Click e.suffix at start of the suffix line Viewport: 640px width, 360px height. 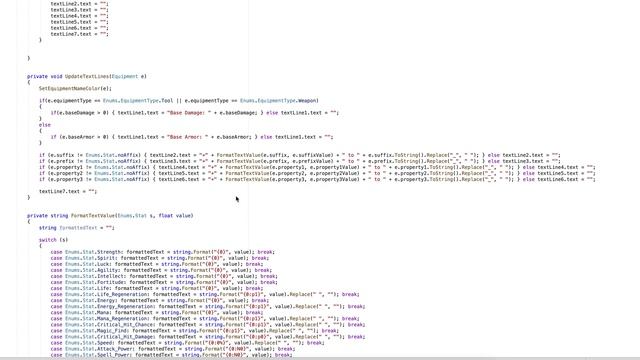(61, 155)
